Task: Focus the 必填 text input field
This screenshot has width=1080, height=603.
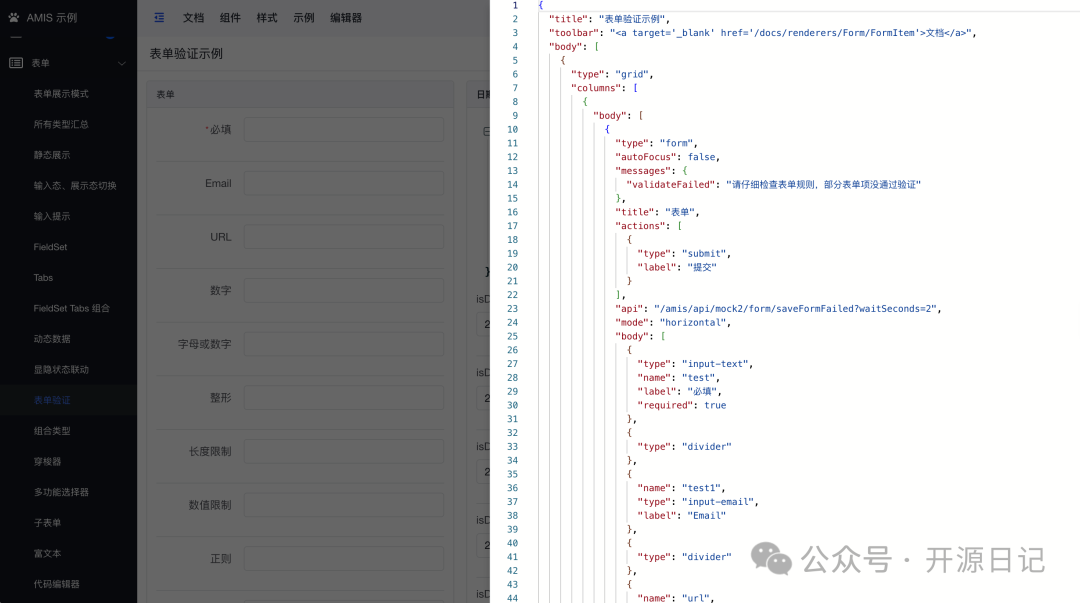Action: [343, 130]
